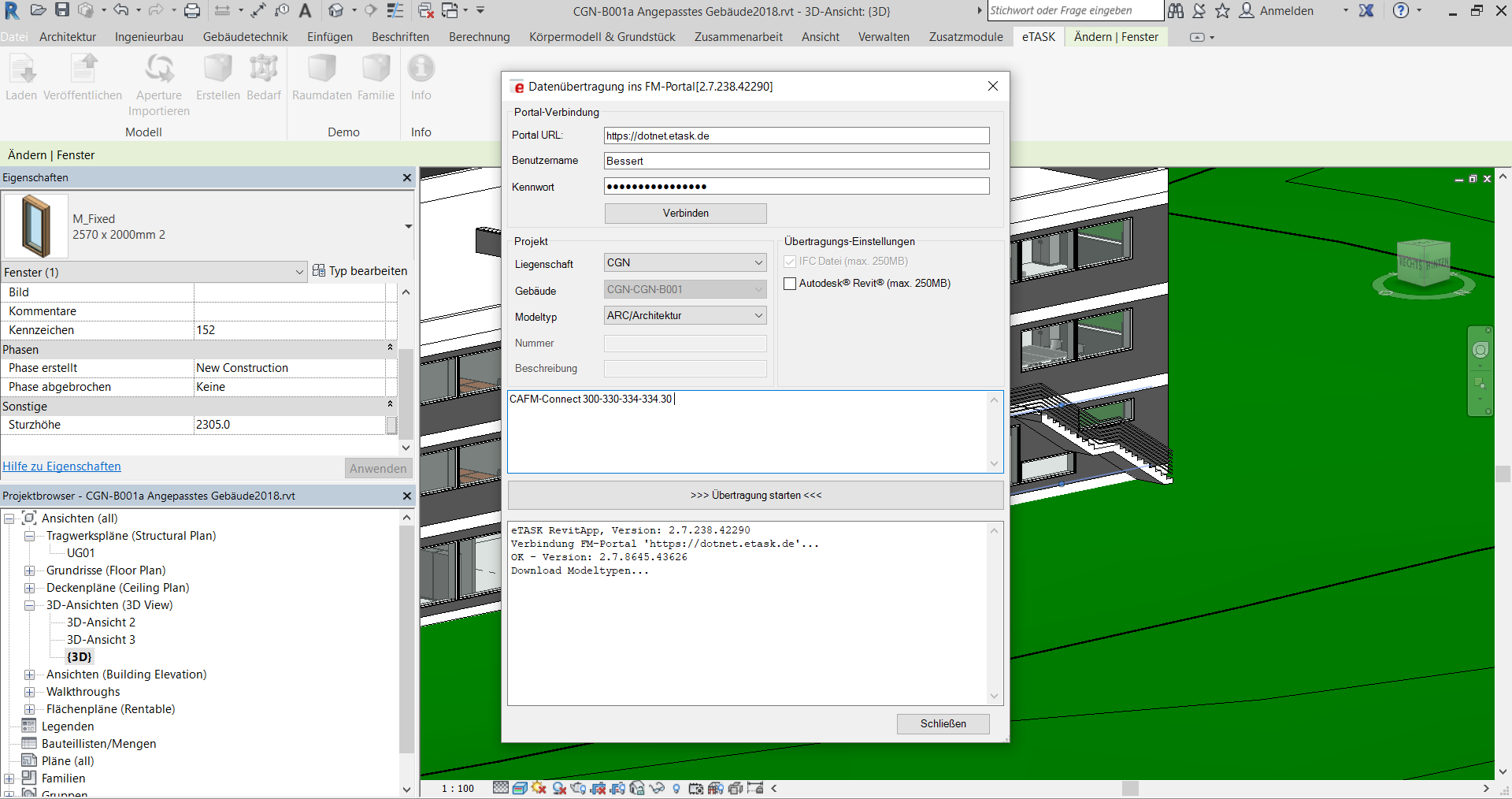Click the 1 : 100 view scale
This screenshot has width=1512, height=799.
pos(458,789)
